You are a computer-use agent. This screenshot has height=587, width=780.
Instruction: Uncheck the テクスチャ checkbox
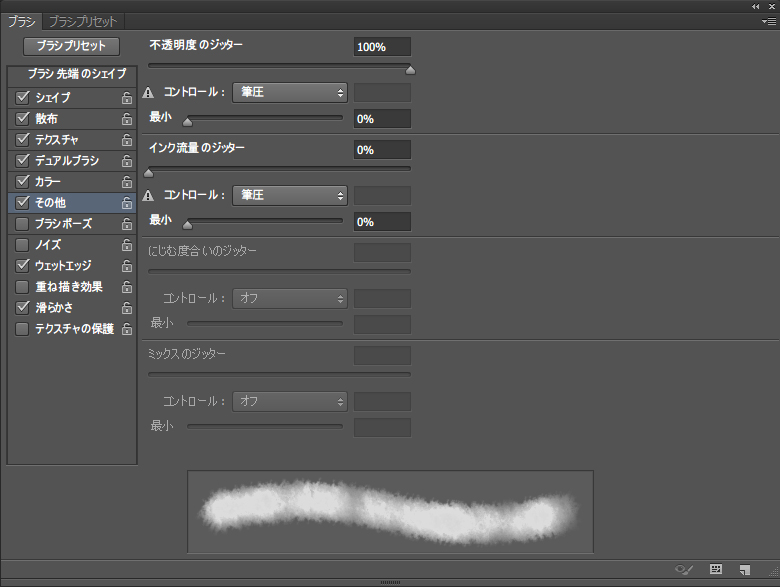point(22,139)
